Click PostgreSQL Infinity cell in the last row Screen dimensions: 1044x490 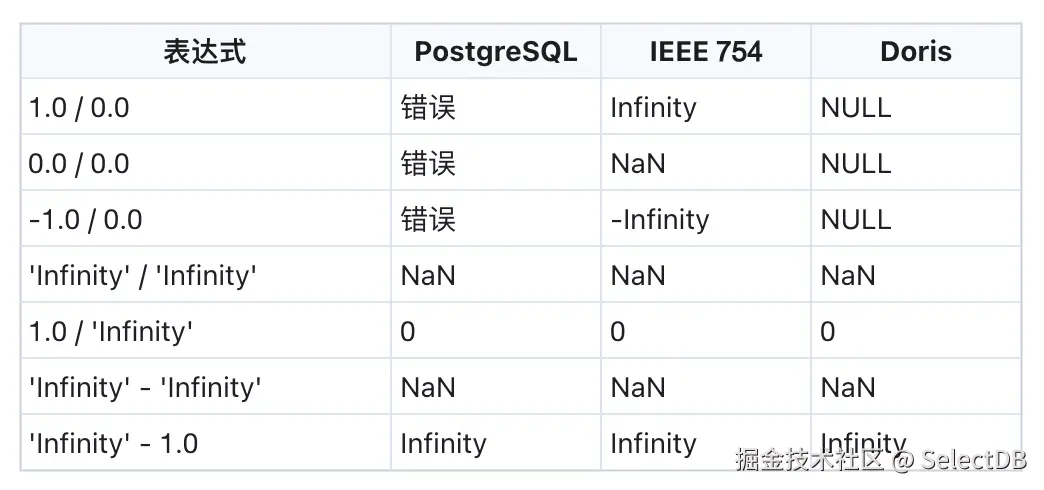443,443
